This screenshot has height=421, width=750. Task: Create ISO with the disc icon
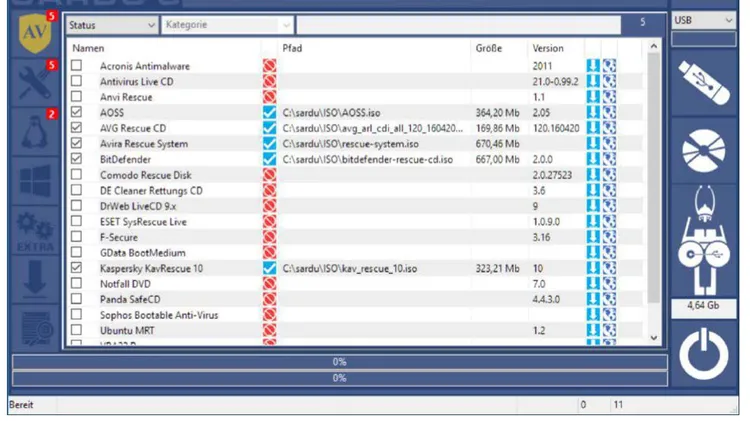click(704, 151)
